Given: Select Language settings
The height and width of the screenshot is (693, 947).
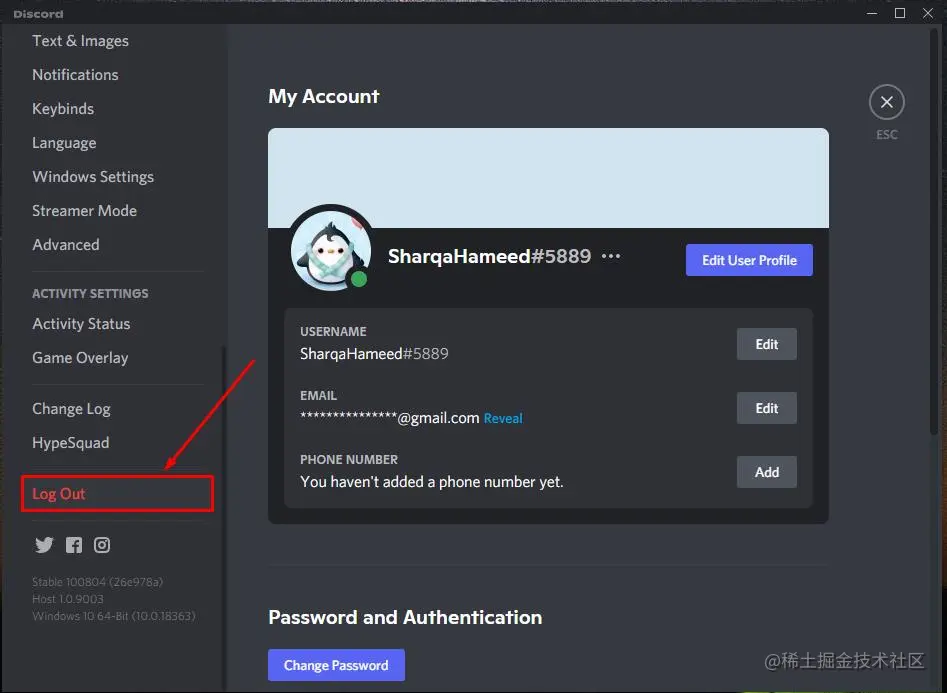Looking at the screenshot, I should coord(64,143).
